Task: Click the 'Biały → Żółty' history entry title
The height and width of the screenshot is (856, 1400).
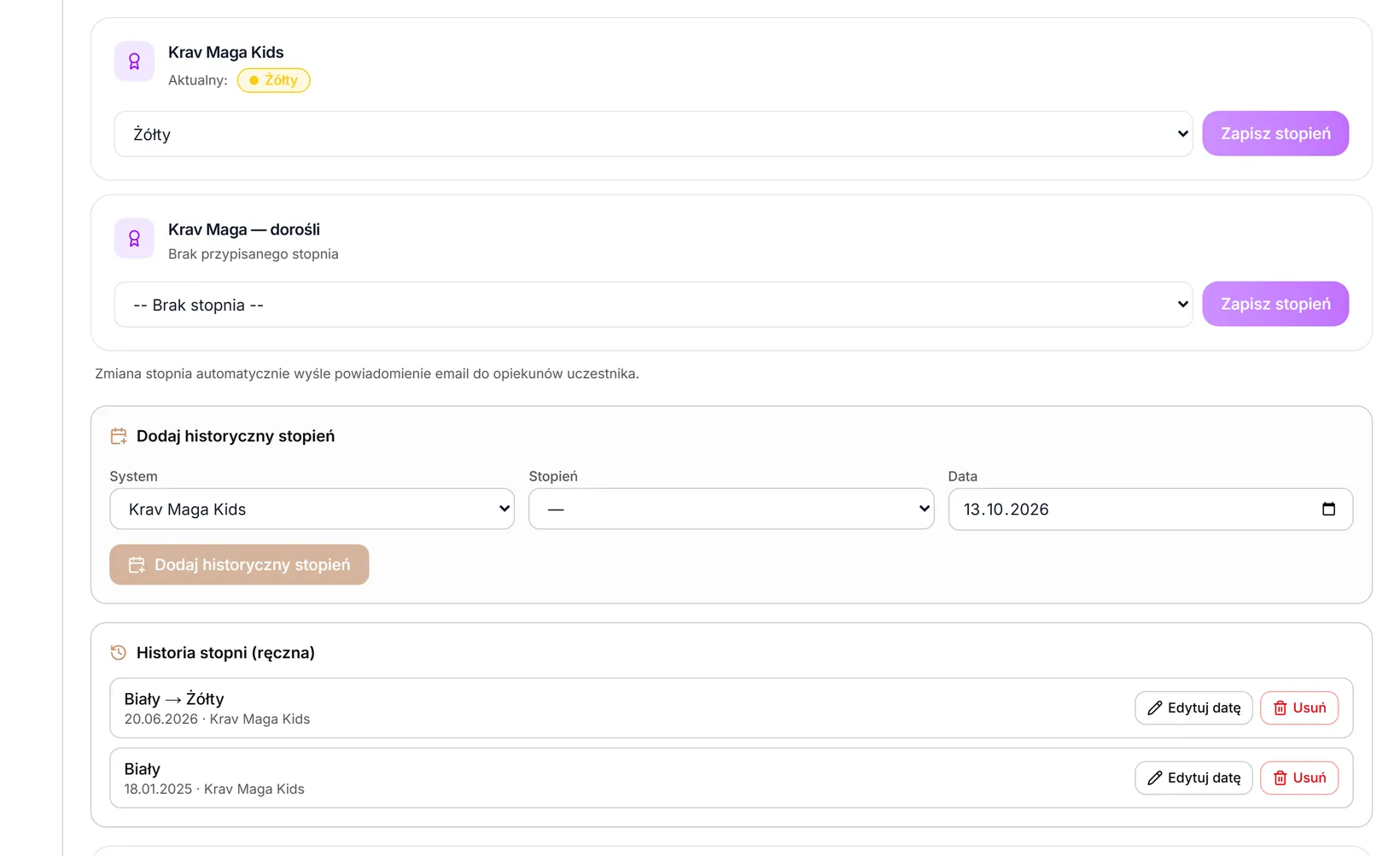Action: [174, 699]
